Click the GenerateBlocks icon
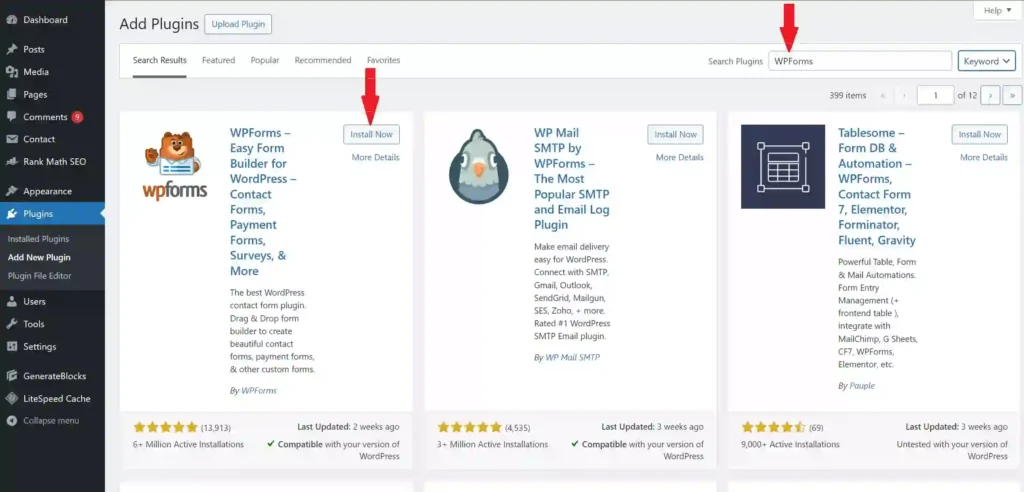Screen dimensions: 1024x492 (11, 376)
